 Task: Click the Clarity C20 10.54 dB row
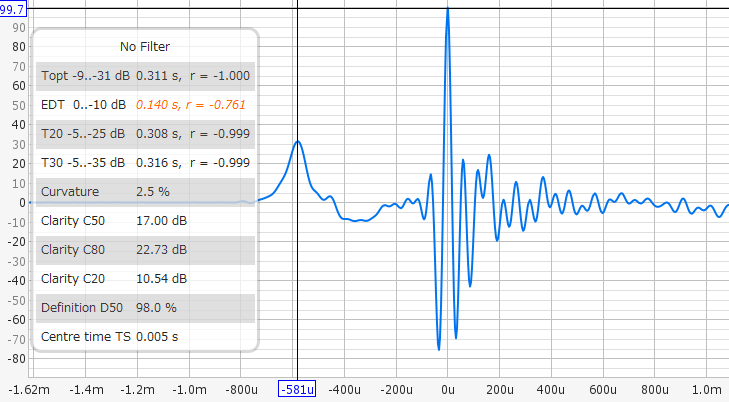pyautogui.click(x=145, y=278)
